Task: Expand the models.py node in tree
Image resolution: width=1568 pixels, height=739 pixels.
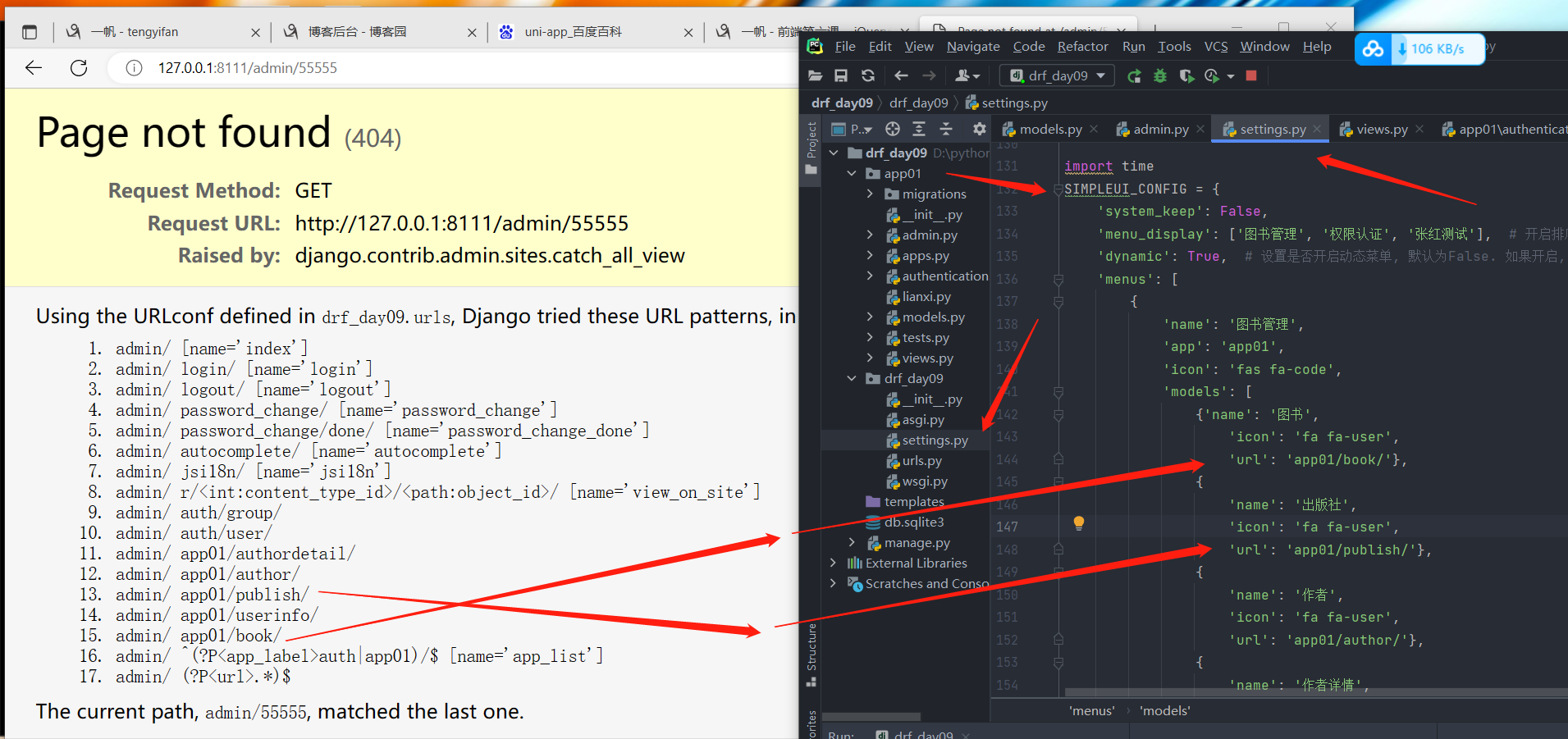Action: point(870,317)
